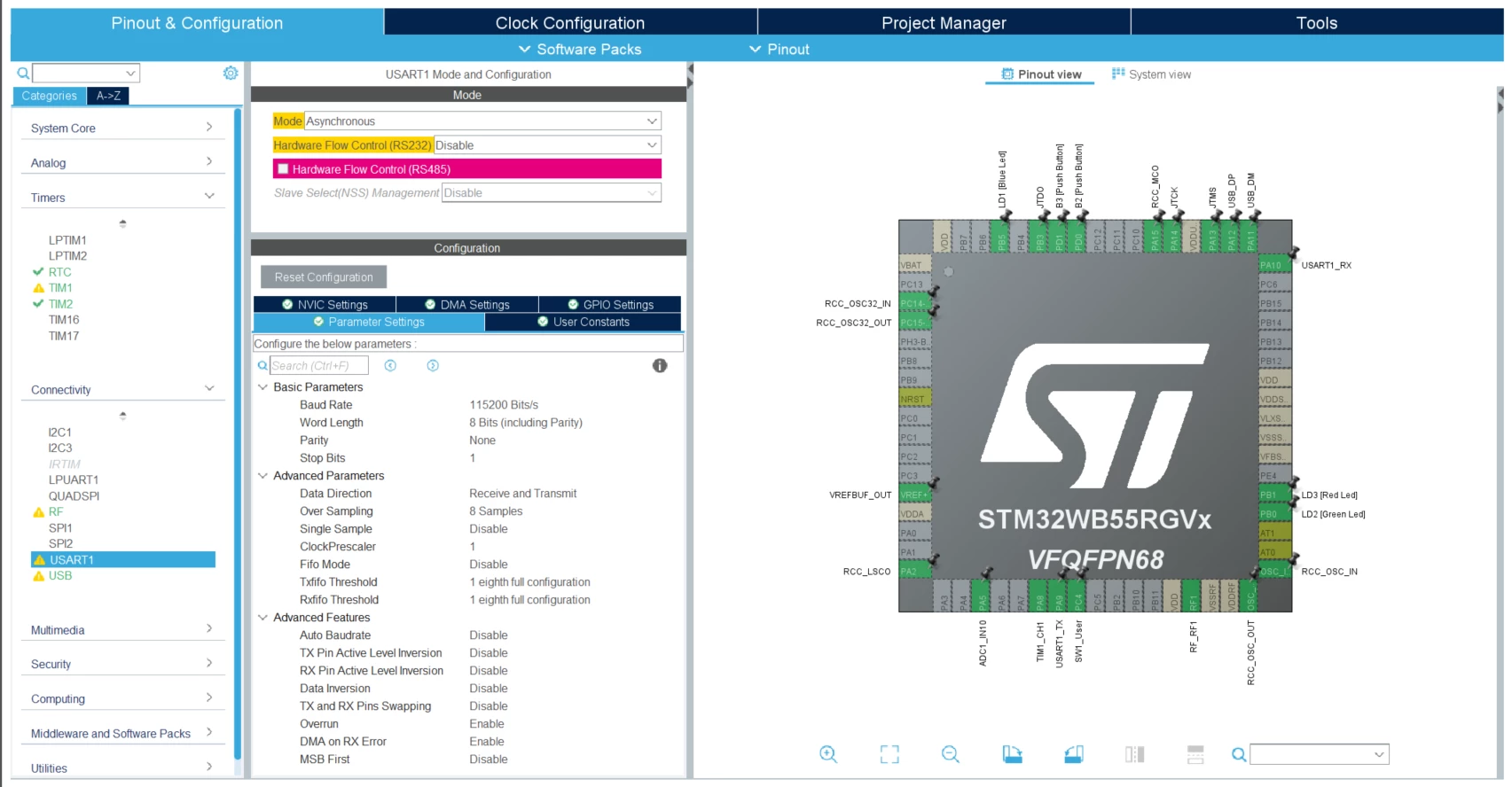
Task: Enable Hardware Flow Control (RS485) checkbox
Action: [284, 168]
